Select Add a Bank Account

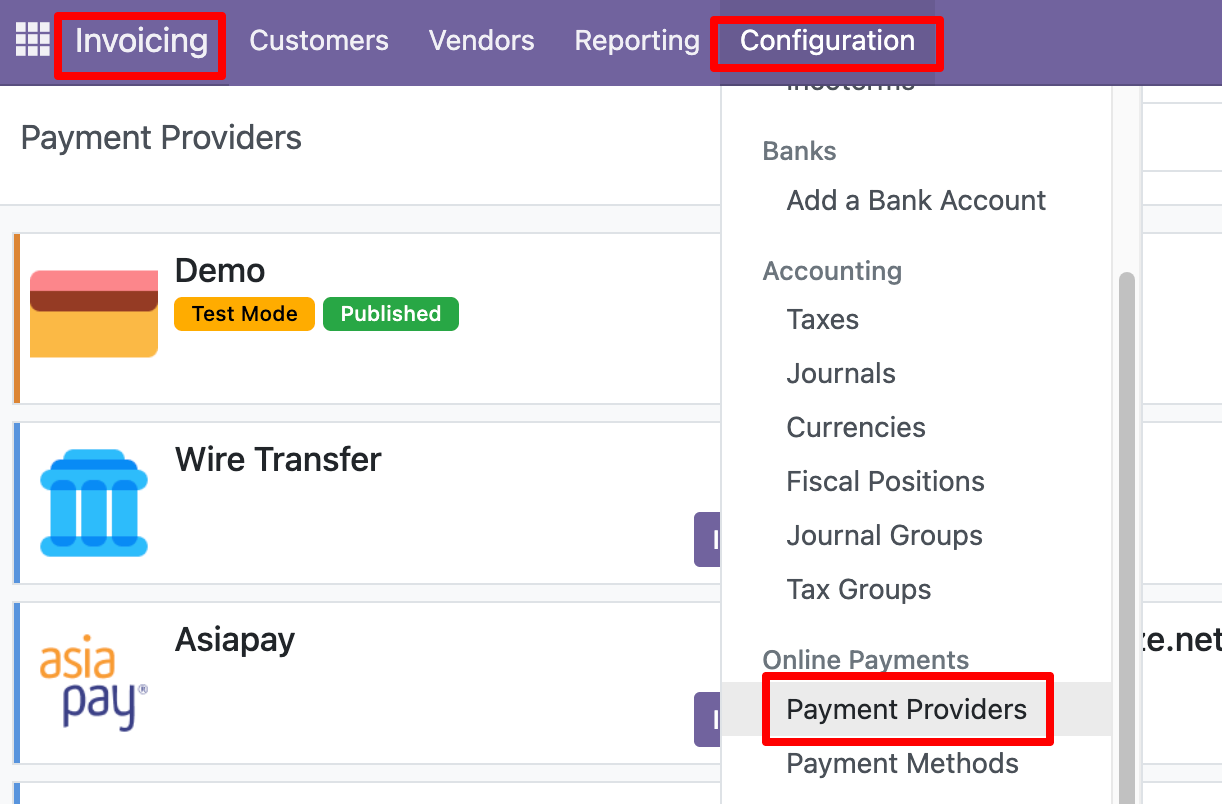point(916,200)
